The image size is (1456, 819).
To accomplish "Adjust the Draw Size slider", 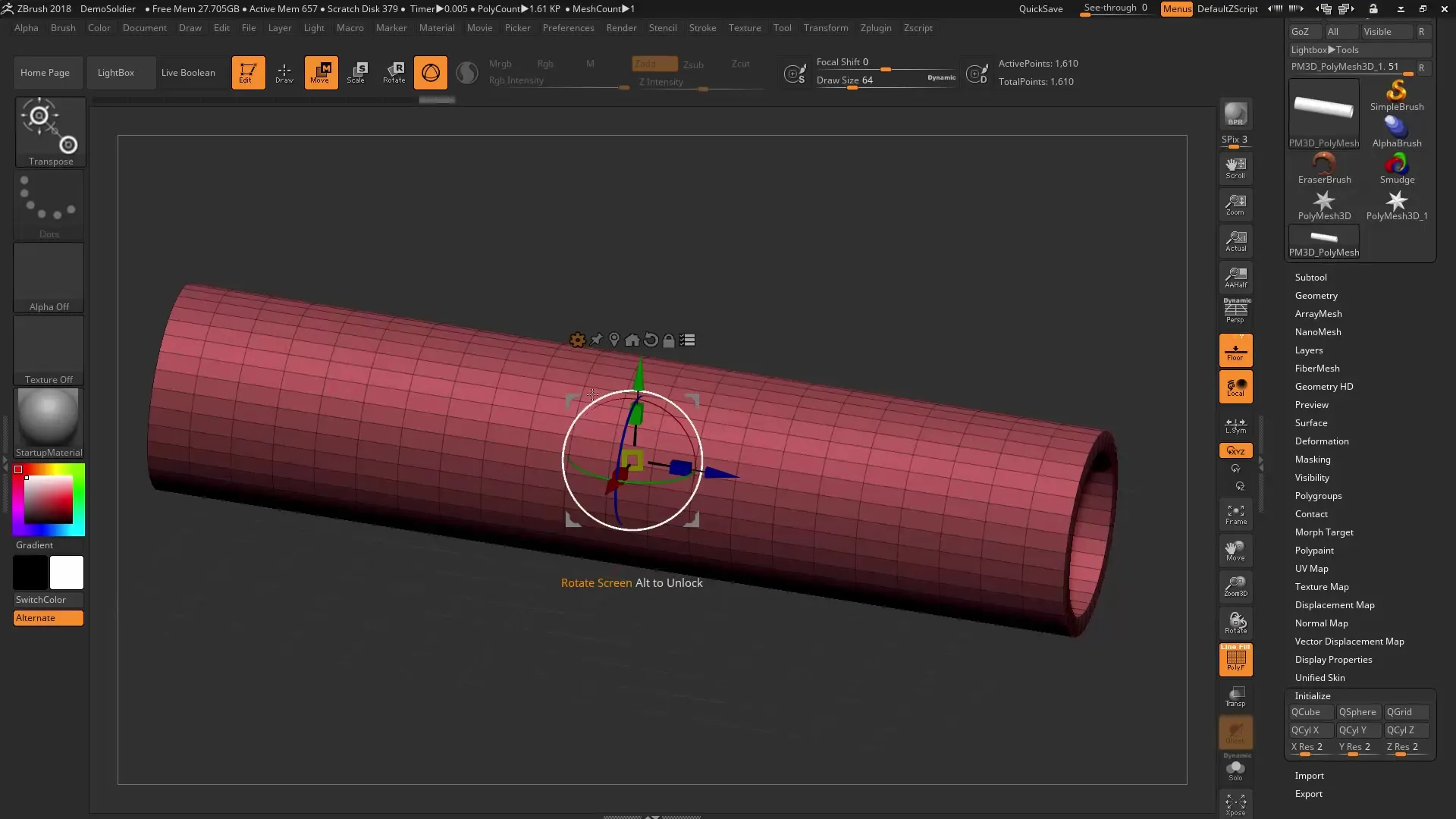I will pyautogui.click(x=885, y=81).
